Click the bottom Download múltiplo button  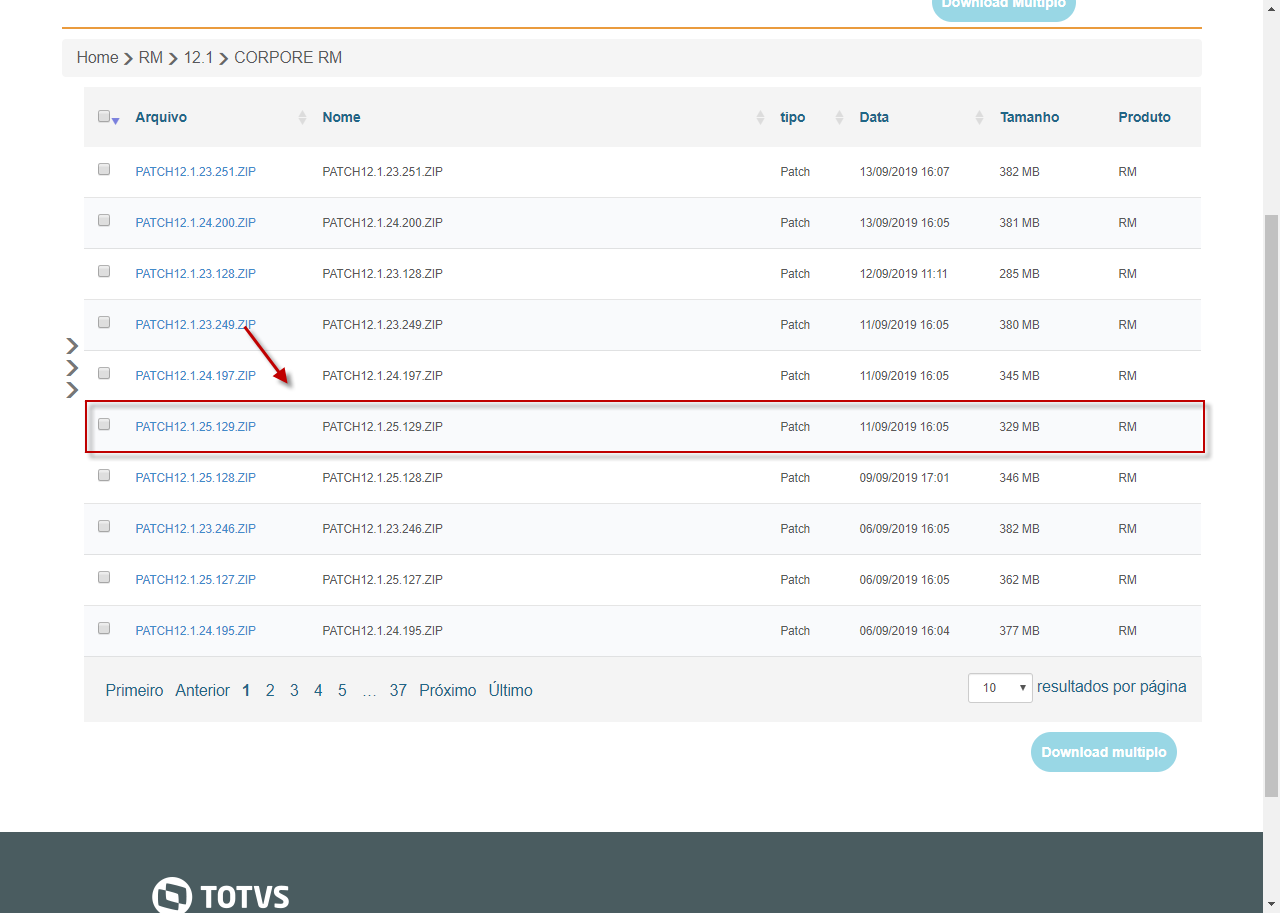[1104, 752]
